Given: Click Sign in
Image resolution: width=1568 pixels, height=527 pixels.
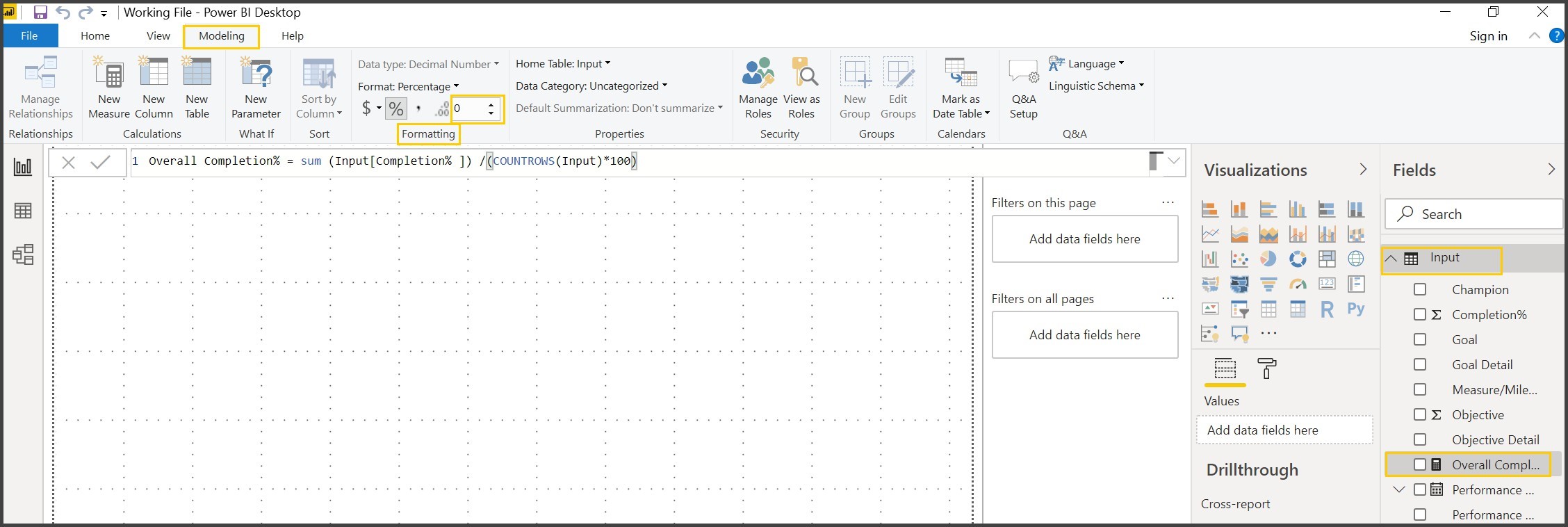Looking at the screenshot, I should 1488,36.
